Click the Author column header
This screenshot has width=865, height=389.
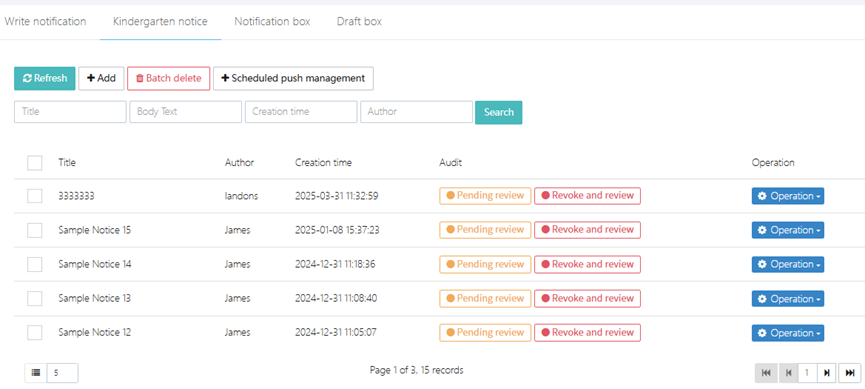click(x=239, y=163)
